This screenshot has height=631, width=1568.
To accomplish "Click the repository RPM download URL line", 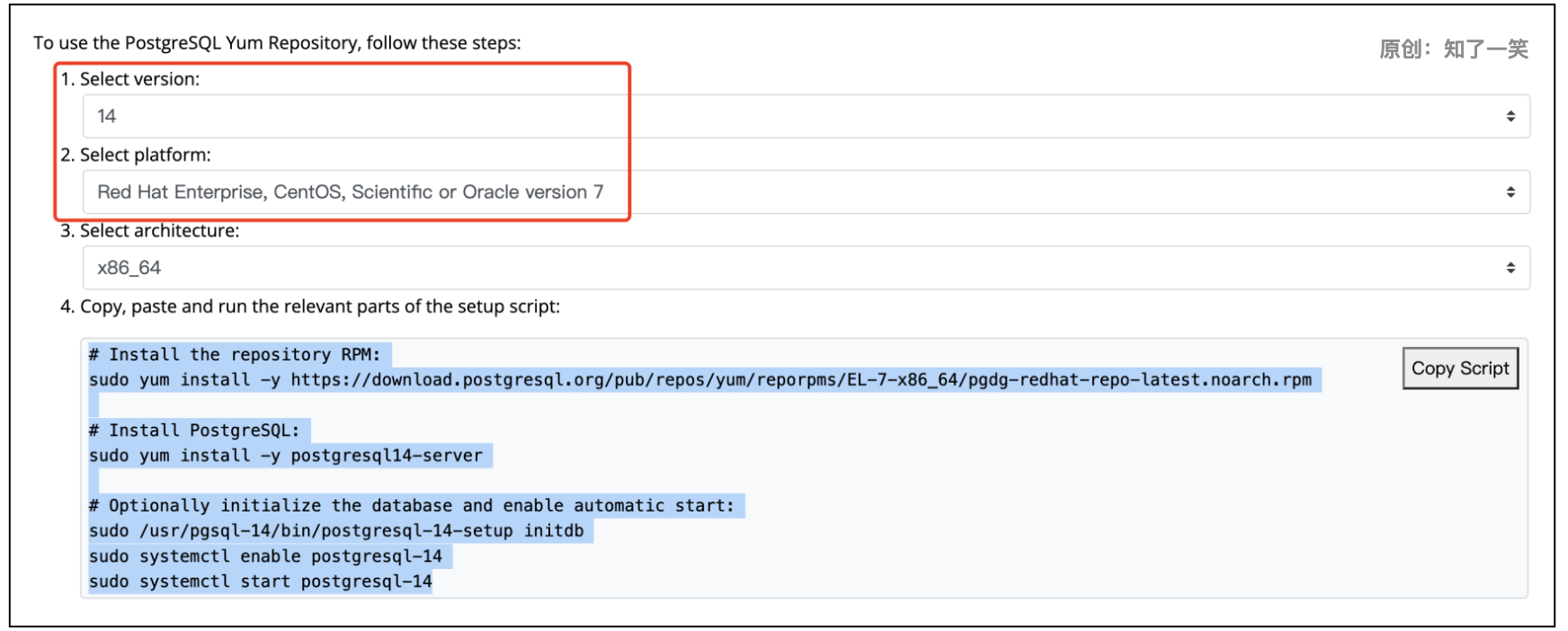I will coord(701,380).
